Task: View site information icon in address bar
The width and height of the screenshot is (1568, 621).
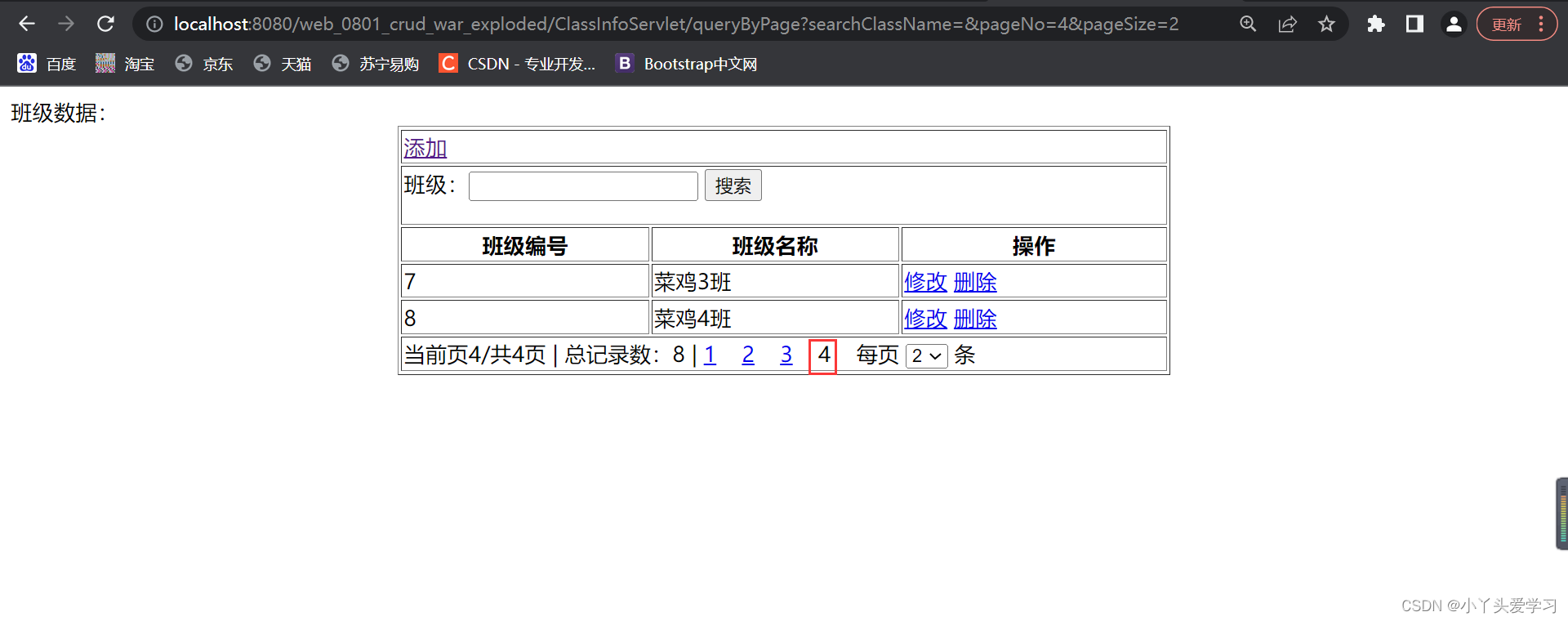Action: click(154, 25)
